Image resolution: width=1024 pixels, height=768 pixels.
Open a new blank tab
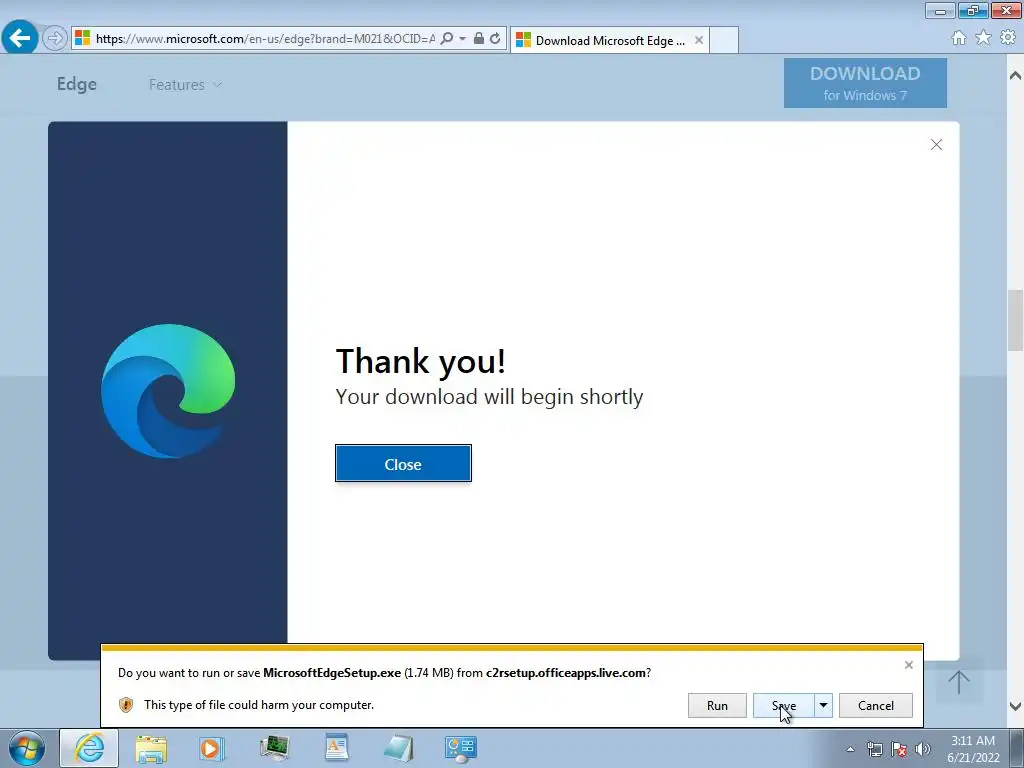coord(724,40)
